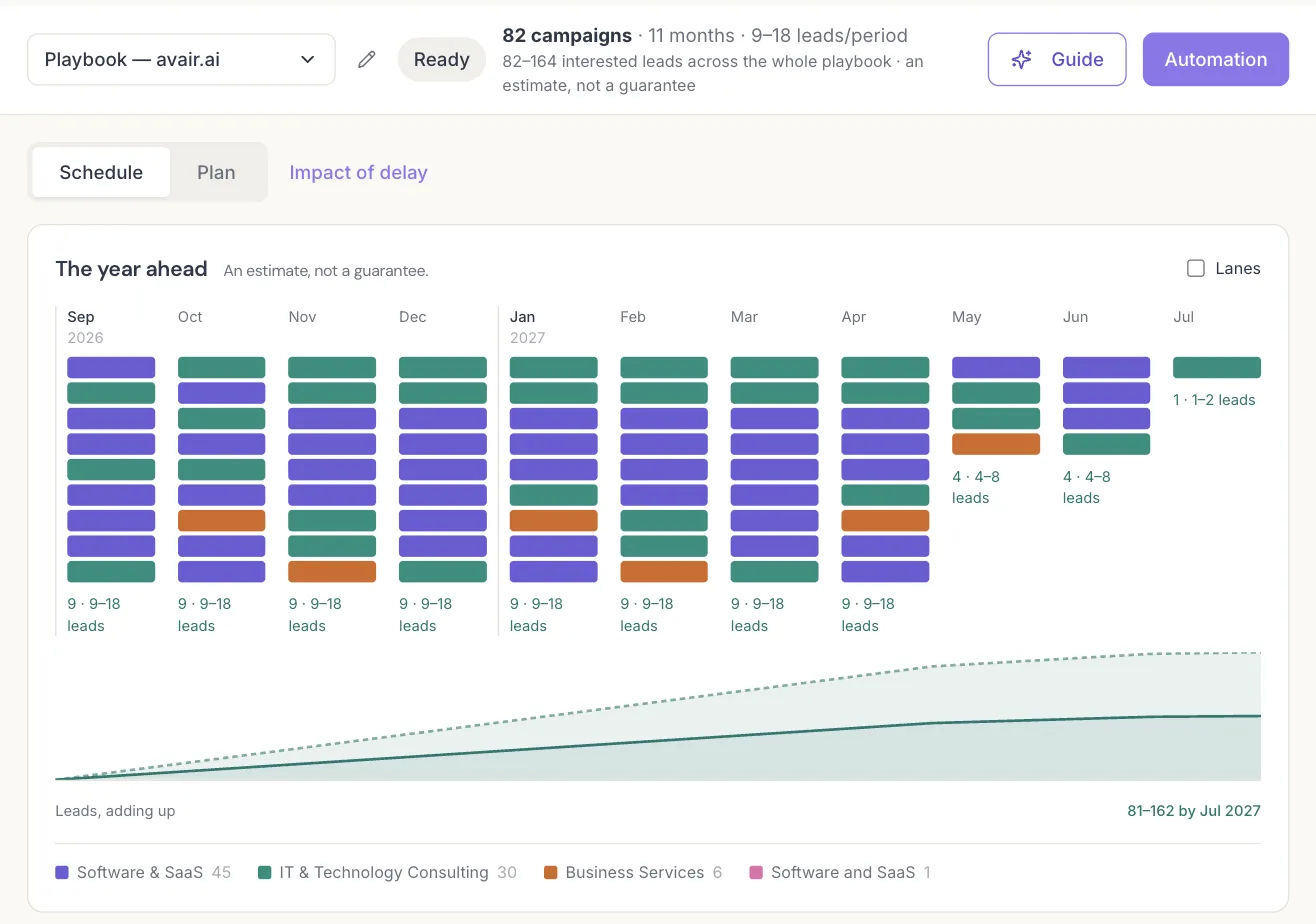Click the Jul month header
The image size is (1316, 924).
pyautogui.click(x=1184, y=317)
